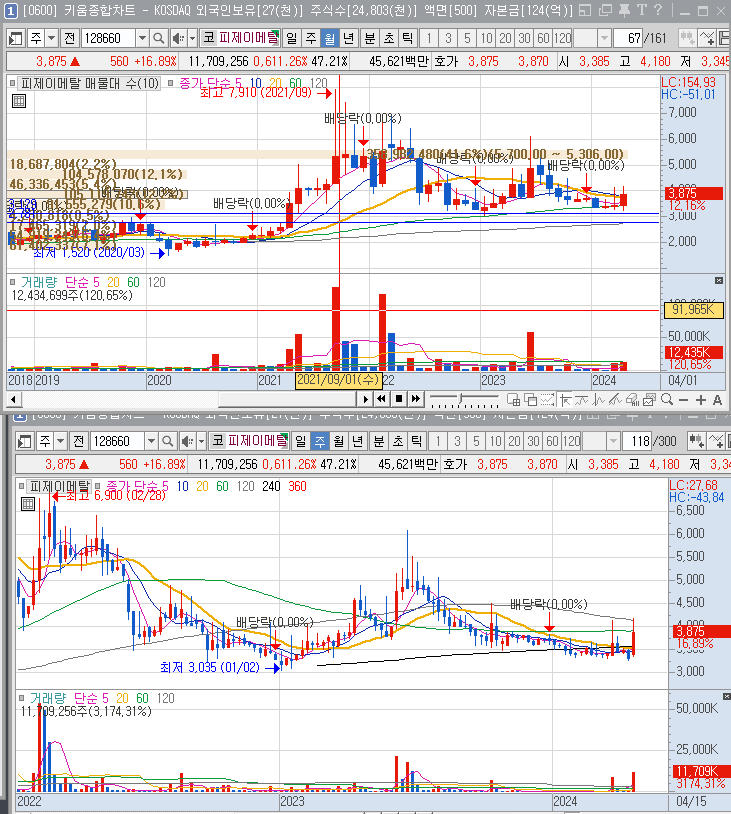
Task: Toggle the 거래량 indicator square in weekly chart
Action: pyautogui.click(x=21, y=698)
